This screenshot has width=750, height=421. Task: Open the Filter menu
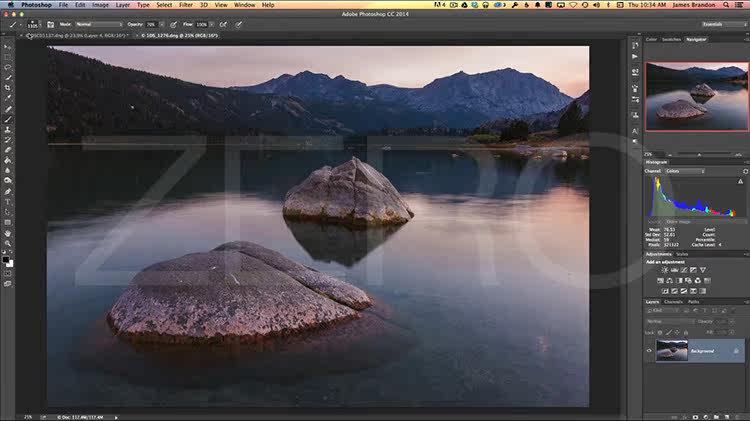(x=186, y=5)
